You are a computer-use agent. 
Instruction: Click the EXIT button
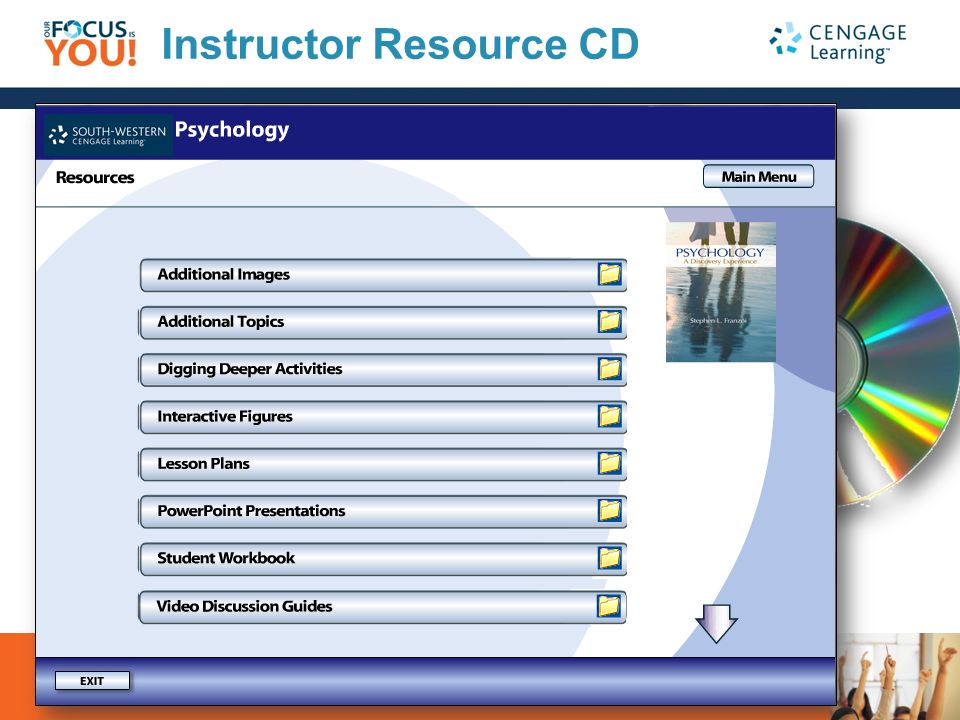(92, 681)
